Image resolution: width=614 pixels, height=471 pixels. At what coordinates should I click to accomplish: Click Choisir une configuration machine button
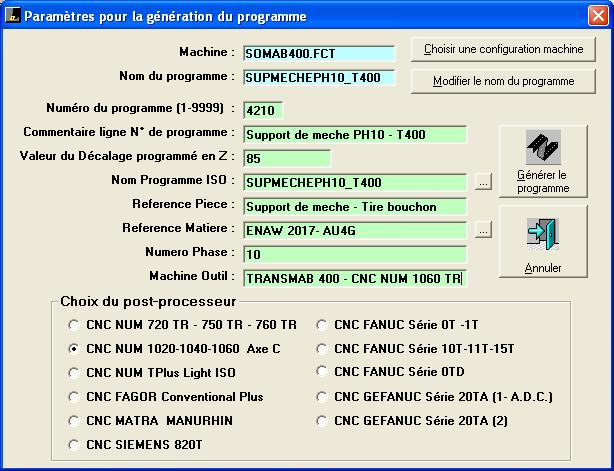(503, 49)
